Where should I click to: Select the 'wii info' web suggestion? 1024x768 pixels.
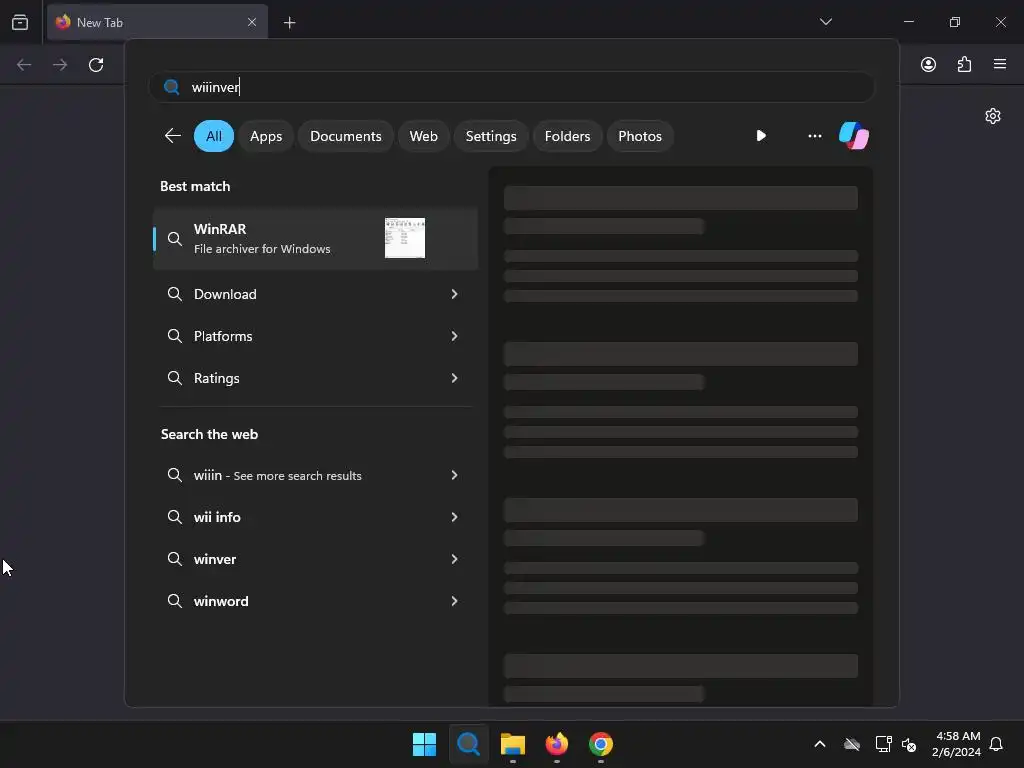pos(315,517)
